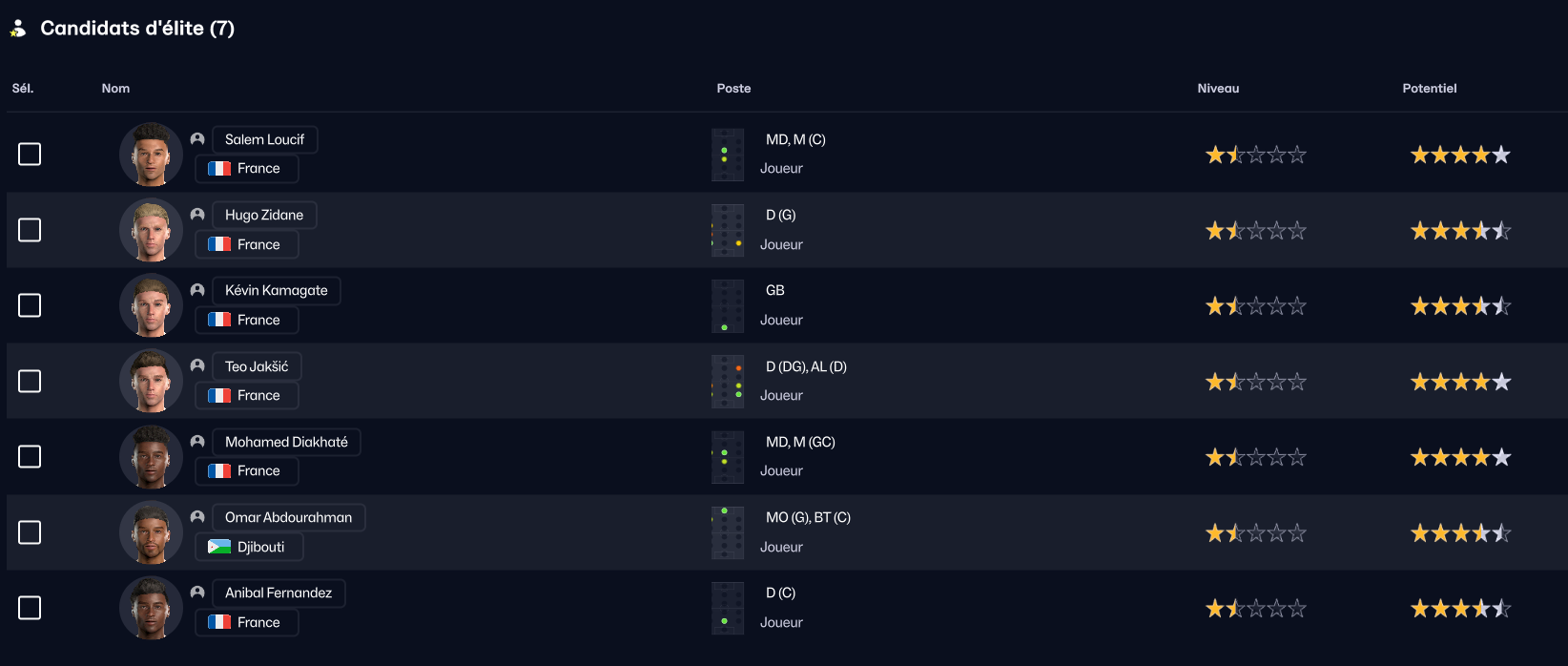The image size is (1568, 666).
Task: Click the position pitch icon for Omar Abdourahman
Action: point(728,532)
